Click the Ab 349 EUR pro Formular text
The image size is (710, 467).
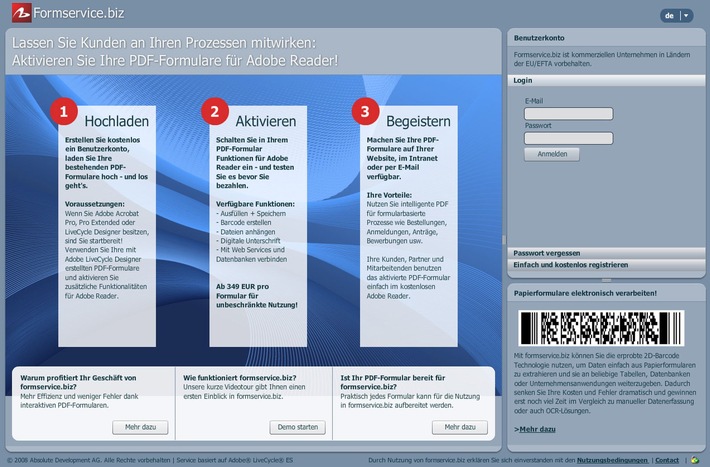coord(257,296)
